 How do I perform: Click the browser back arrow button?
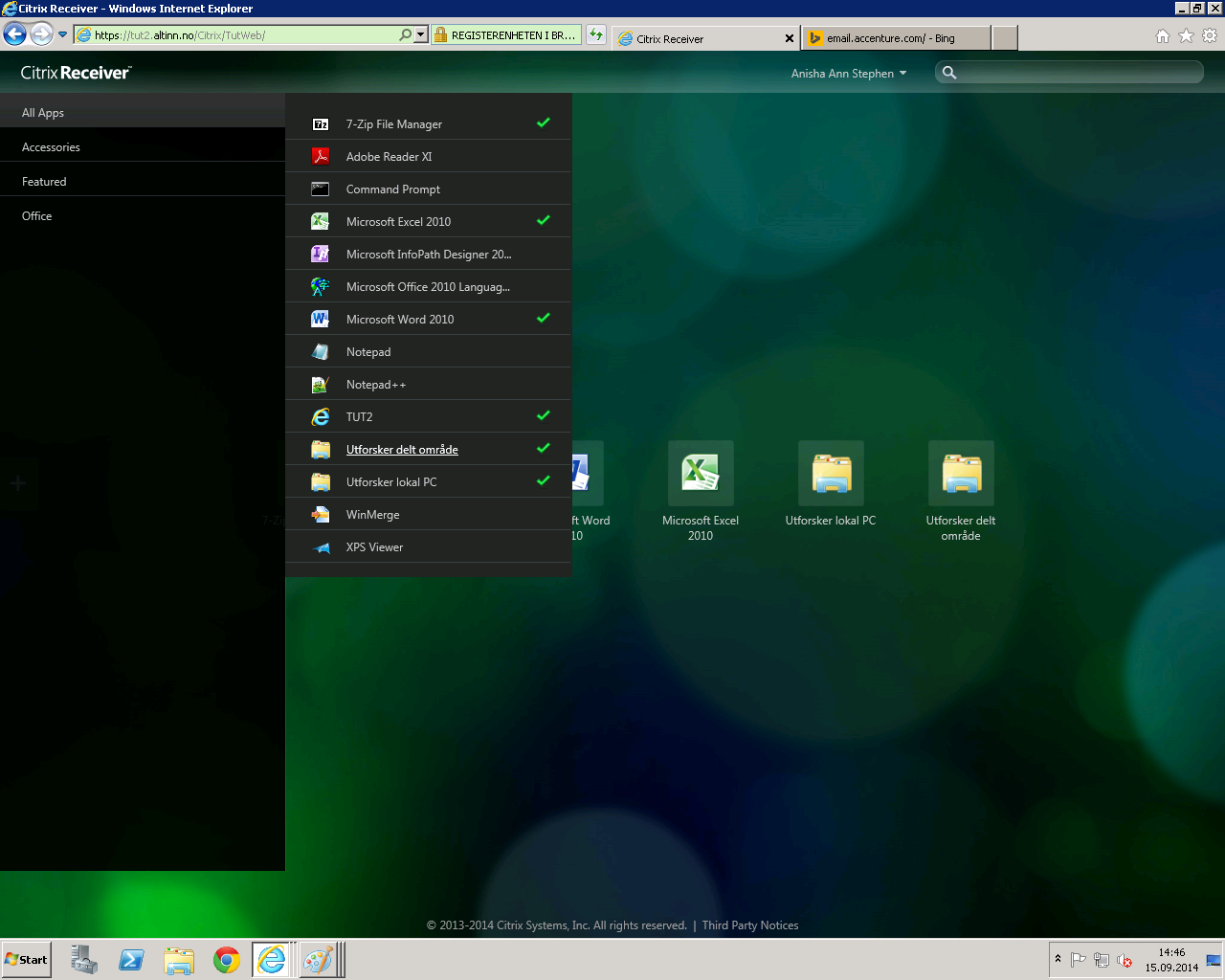14,34
